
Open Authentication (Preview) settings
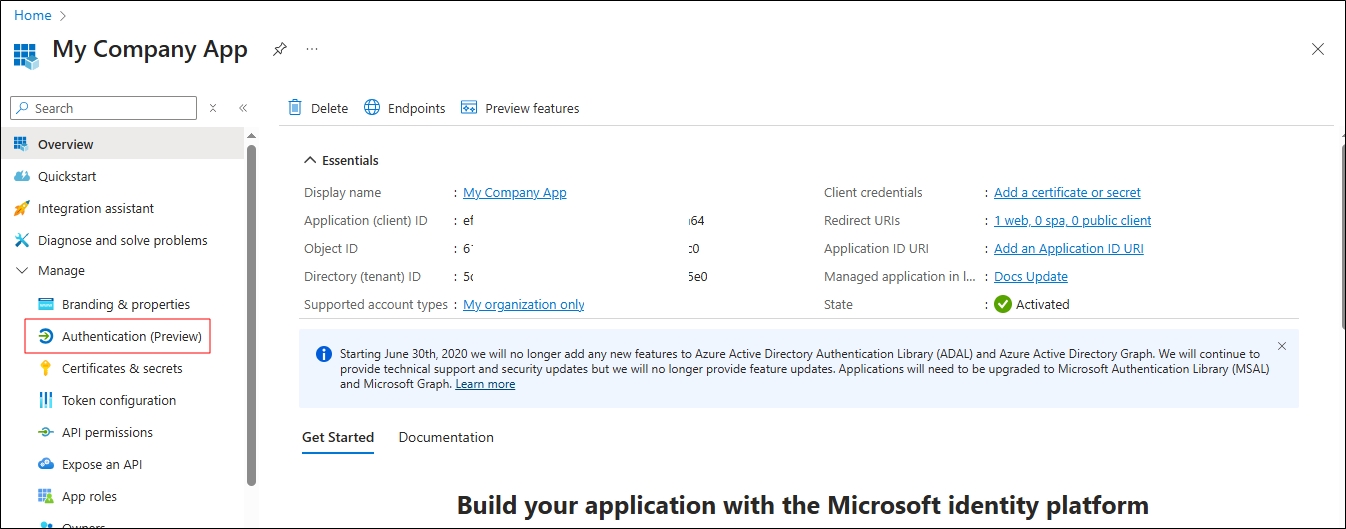[x=131, y=336]
